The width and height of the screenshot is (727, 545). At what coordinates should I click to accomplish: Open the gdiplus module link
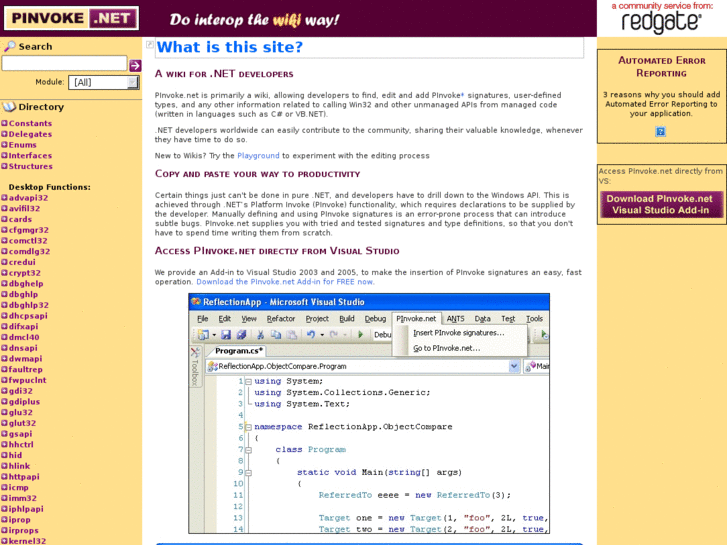point(24,401)
